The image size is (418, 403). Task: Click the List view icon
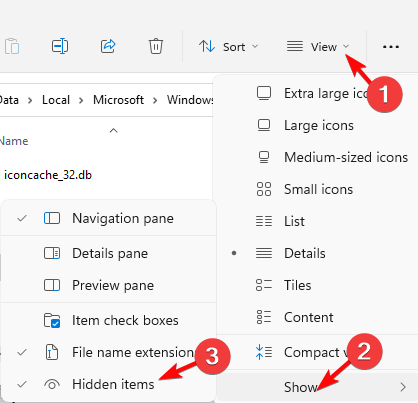264,221
